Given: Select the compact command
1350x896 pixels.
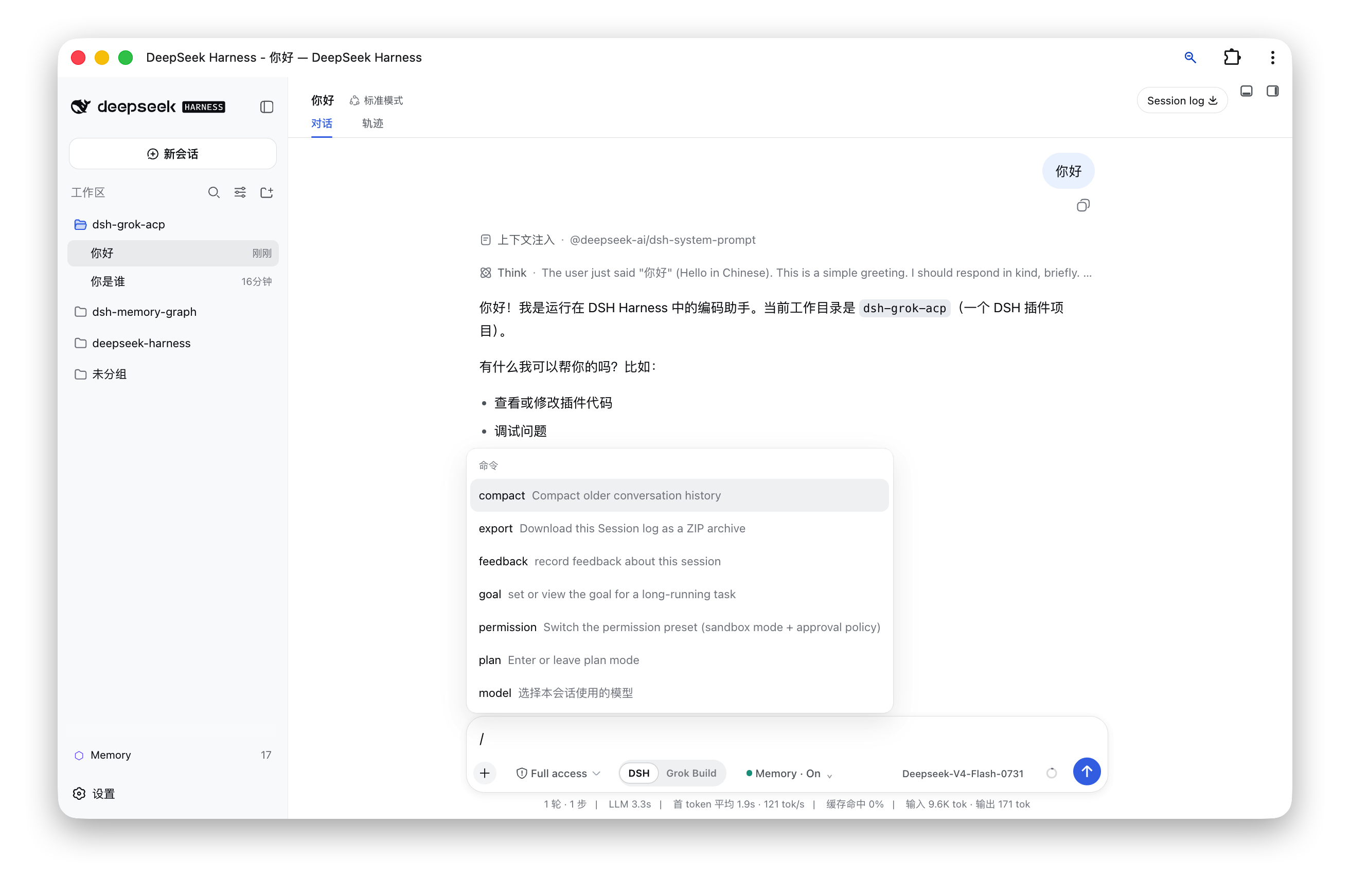Looking at the screenshot, I should 679,495.
